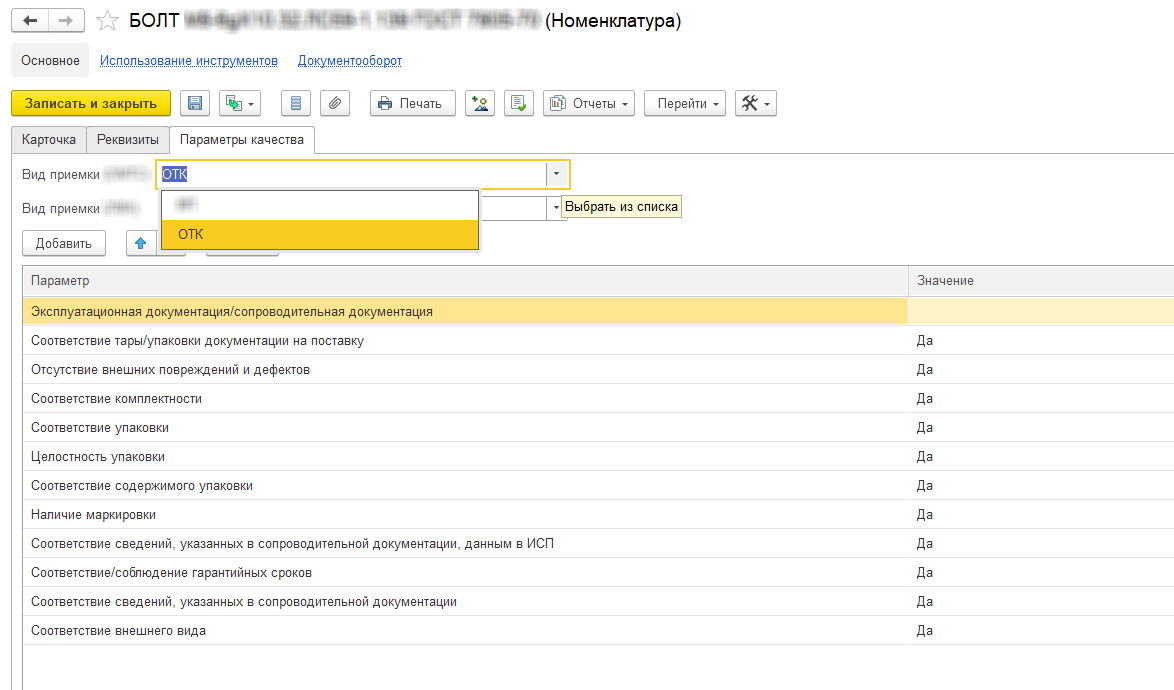This screenshot has width=1174, height=690.
Task: Click the checklist document icon in toolbar
Action: pos(518,103)
